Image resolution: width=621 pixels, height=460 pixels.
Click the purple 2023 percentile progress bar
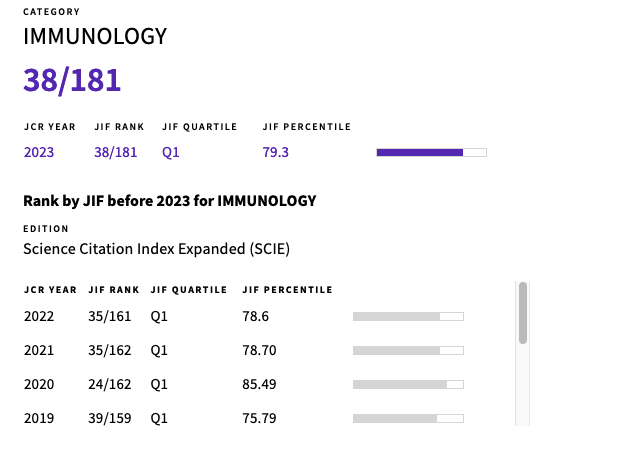point(432,153)
